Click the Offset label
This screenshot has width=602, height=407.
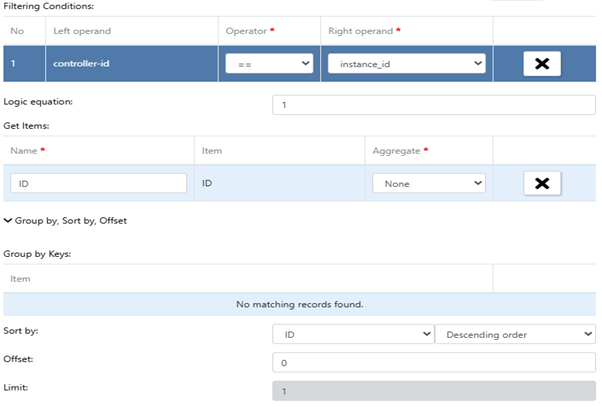(18, 359)
